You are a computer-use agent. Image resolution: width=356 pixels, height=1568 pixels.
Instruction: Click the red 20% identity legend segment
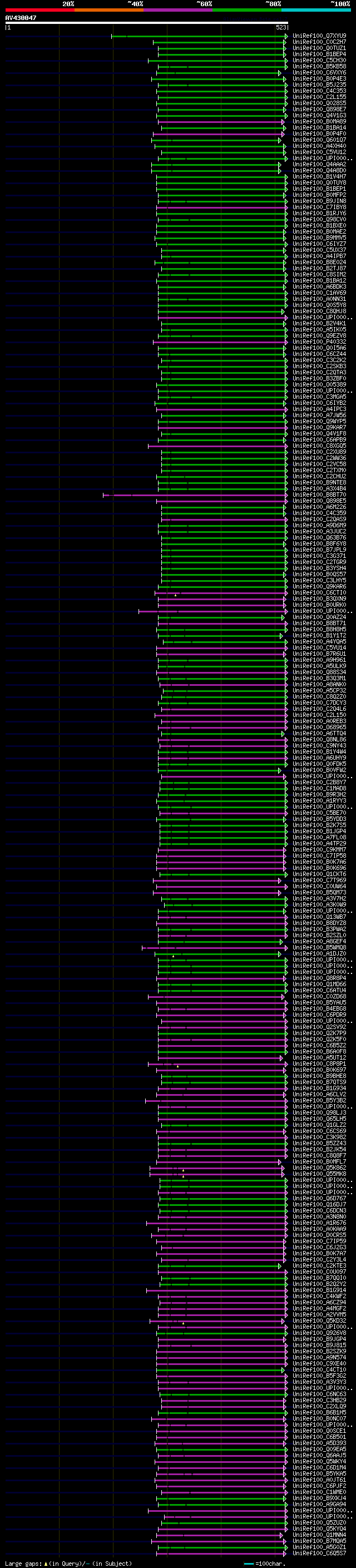39,10
